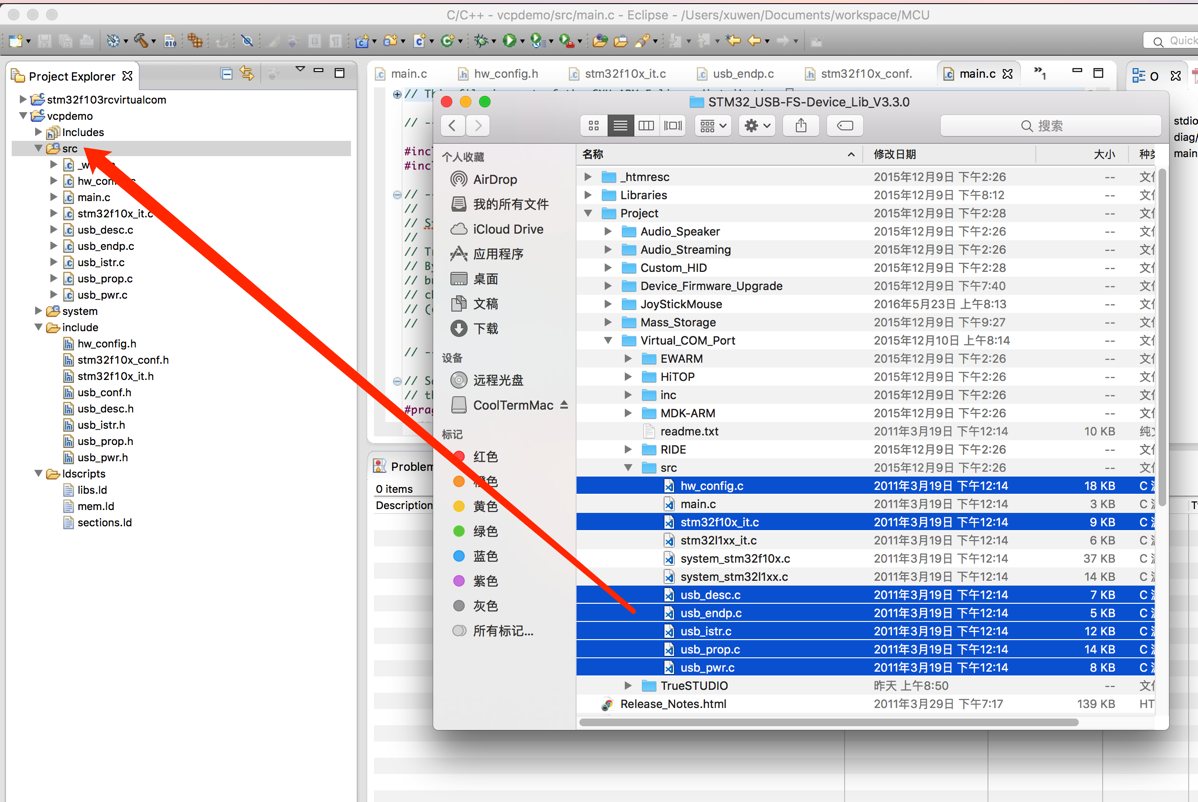Select mem.ld in Project Explorer
The height and width of the screenshot is (802, 1198).
tap(95, 506)
